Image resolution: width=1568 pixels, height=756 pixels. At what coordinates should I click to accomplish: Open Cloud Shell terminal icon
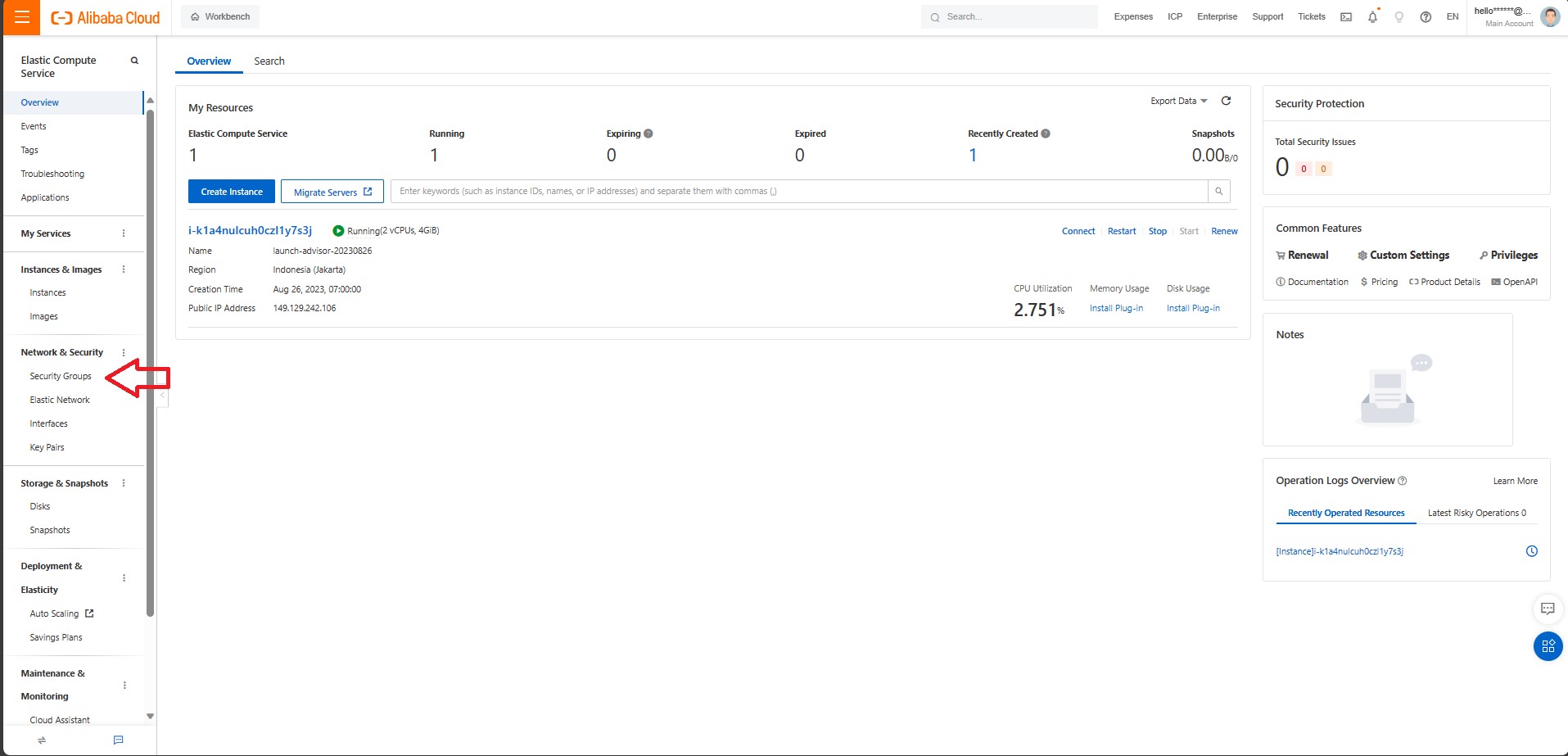(x=1346, y=17)
